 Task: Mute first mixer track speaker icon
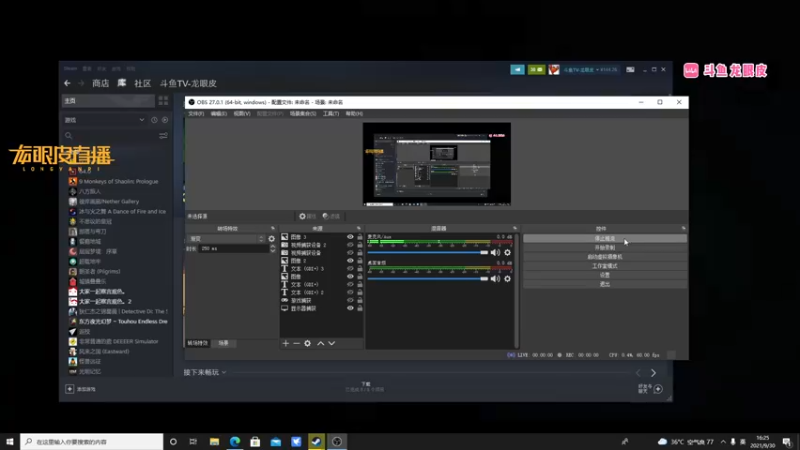[x=495, y=253]
